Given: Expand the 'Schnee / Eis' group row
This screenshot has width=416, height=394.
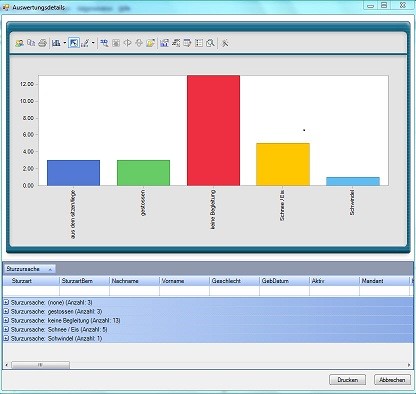Looking at the screenshot, I should (6, 329).
